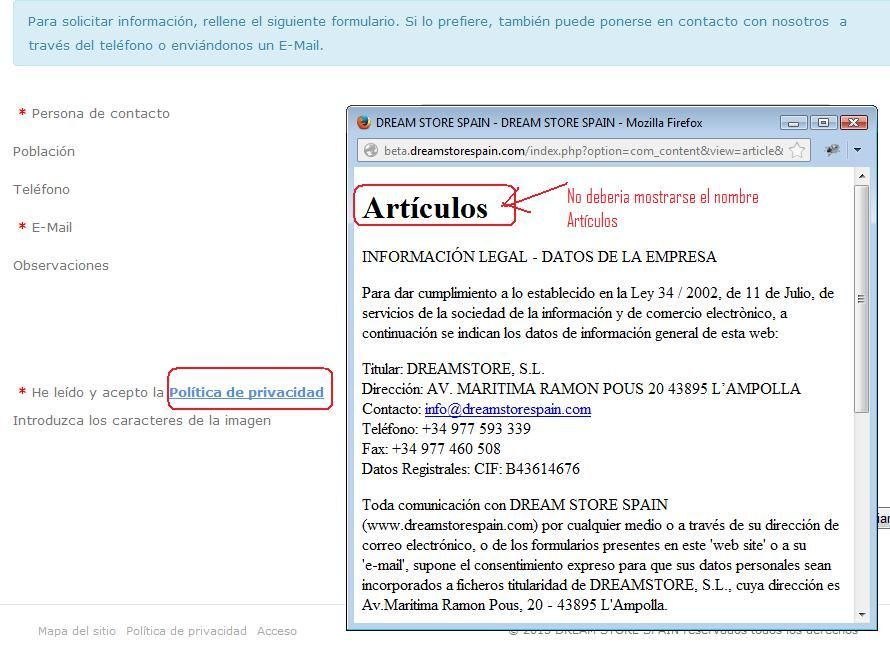Screen dimensions: 890x656
Task: Click the popup URL address field
Action: click(x=583, y=150)
